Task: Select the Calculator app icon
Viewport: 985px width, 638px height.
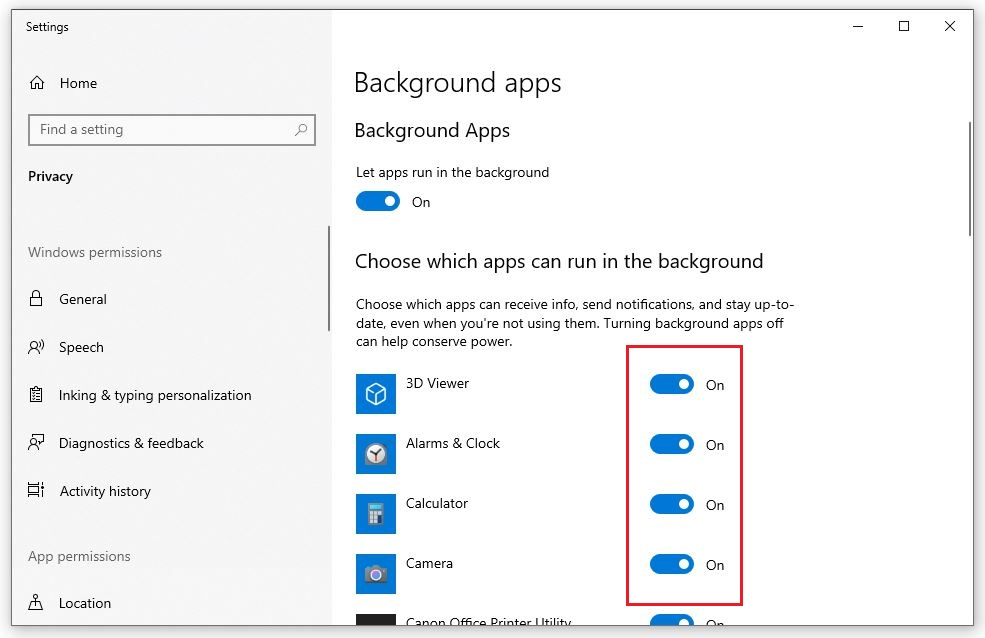Action: pyautogui.click(x=375, y=514)
